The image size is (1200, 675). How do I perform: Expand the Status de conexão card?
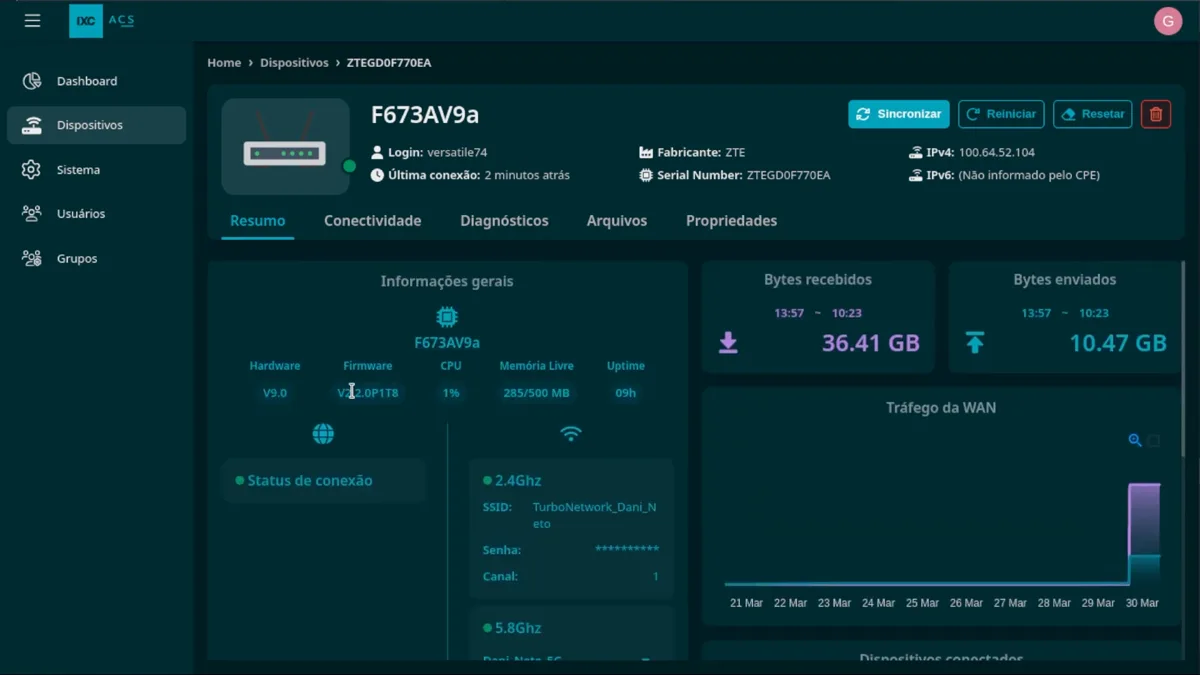point(323,481)
